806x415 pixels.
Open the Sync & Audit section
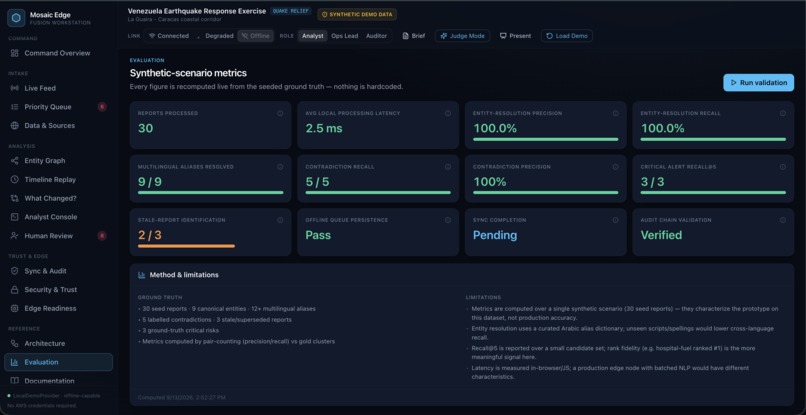(58, 271)
